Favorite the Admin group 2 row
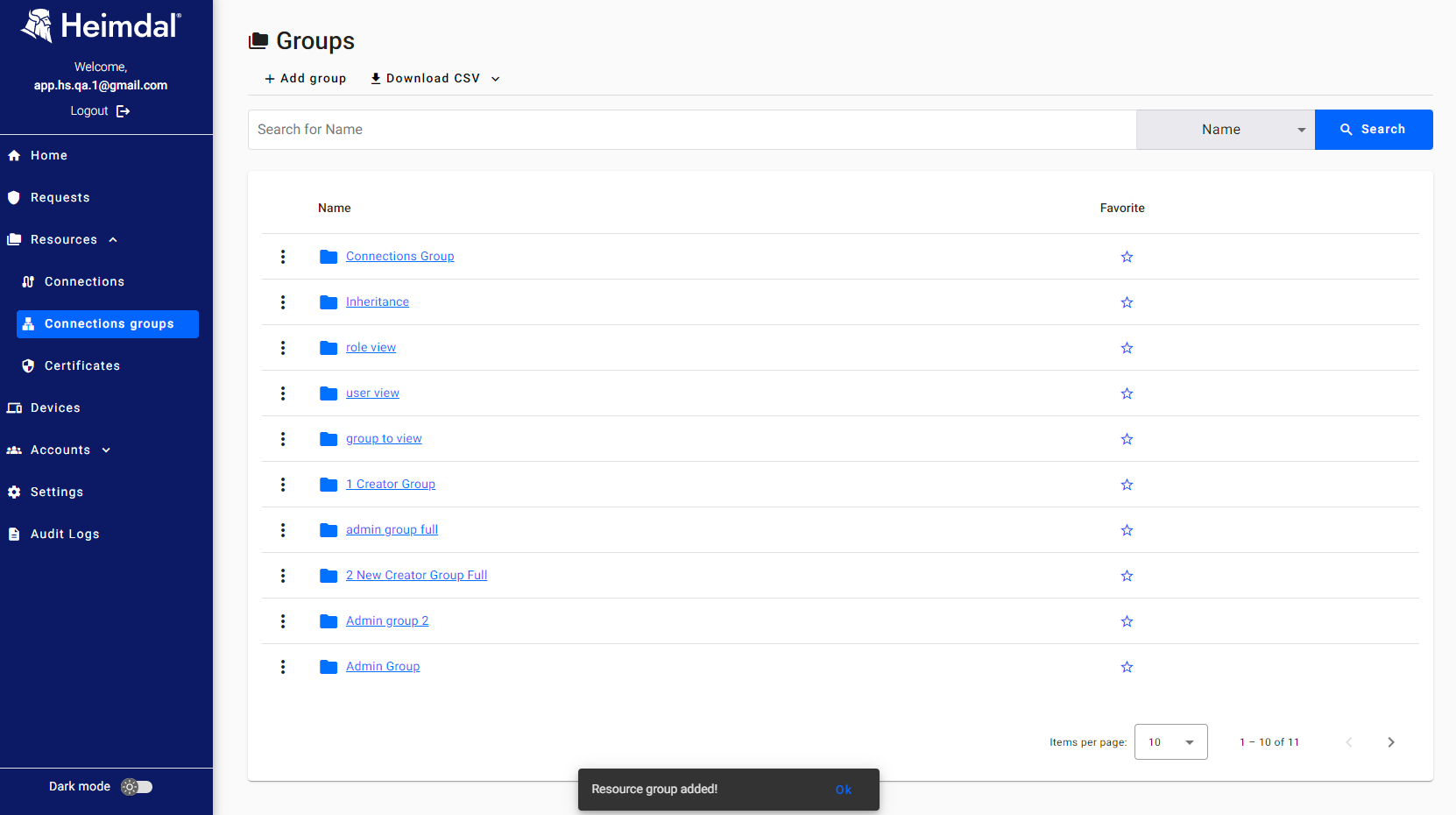The image size is (1456, 815). coord(1127,621)
